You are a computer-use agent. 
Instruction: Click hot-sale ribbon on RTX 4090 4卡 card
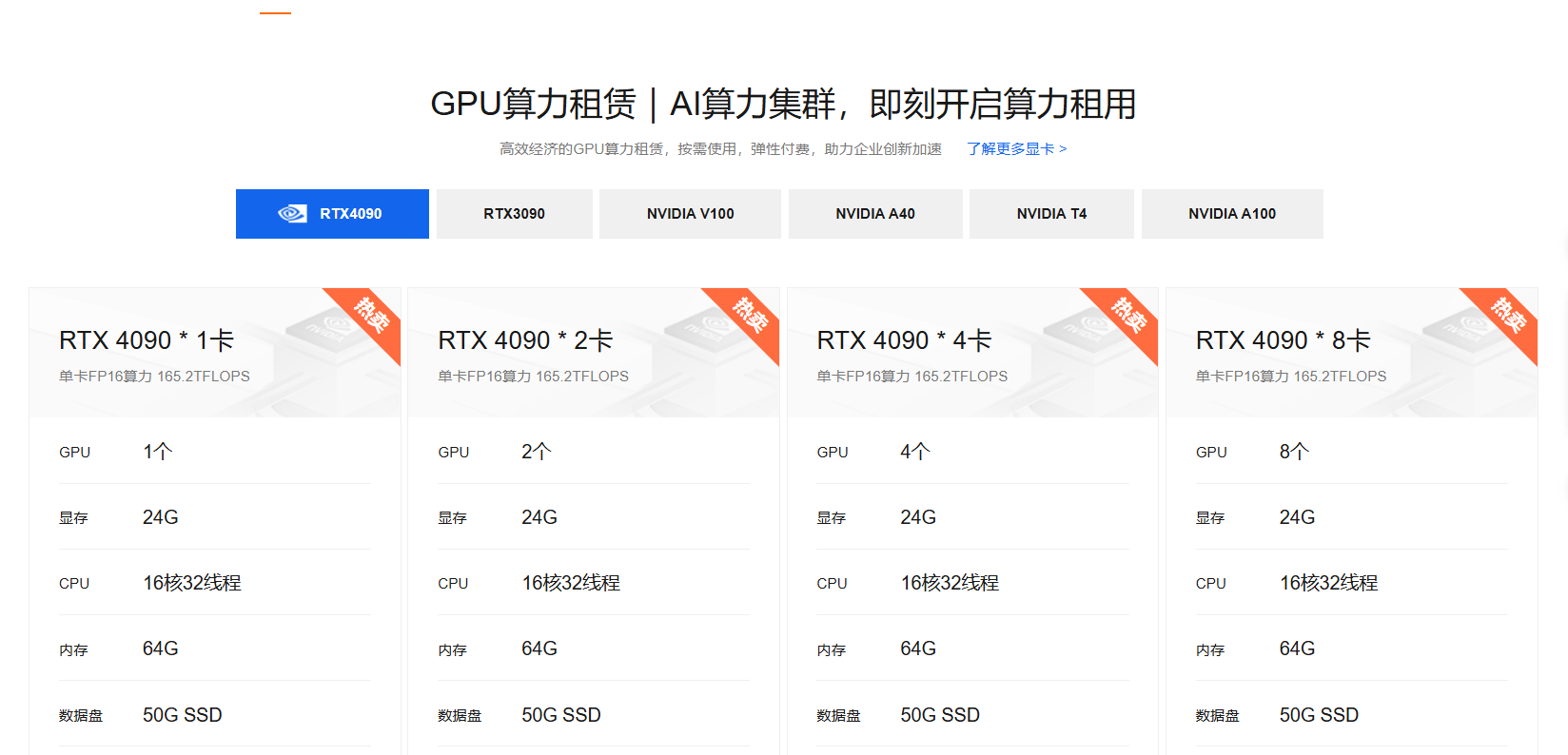1127,317
